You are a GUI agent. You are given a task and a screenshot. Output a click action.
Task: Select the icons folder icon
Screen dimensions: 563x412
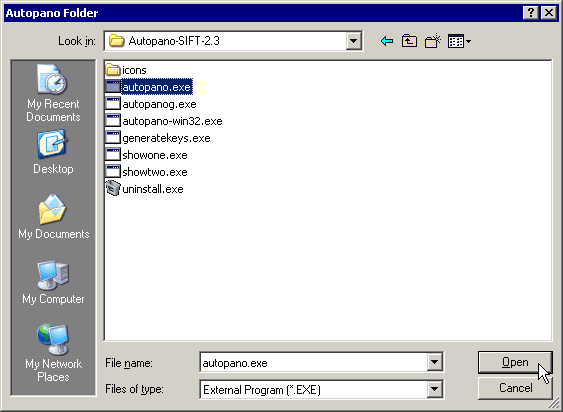pyautogui.click(x=112, y=70)
